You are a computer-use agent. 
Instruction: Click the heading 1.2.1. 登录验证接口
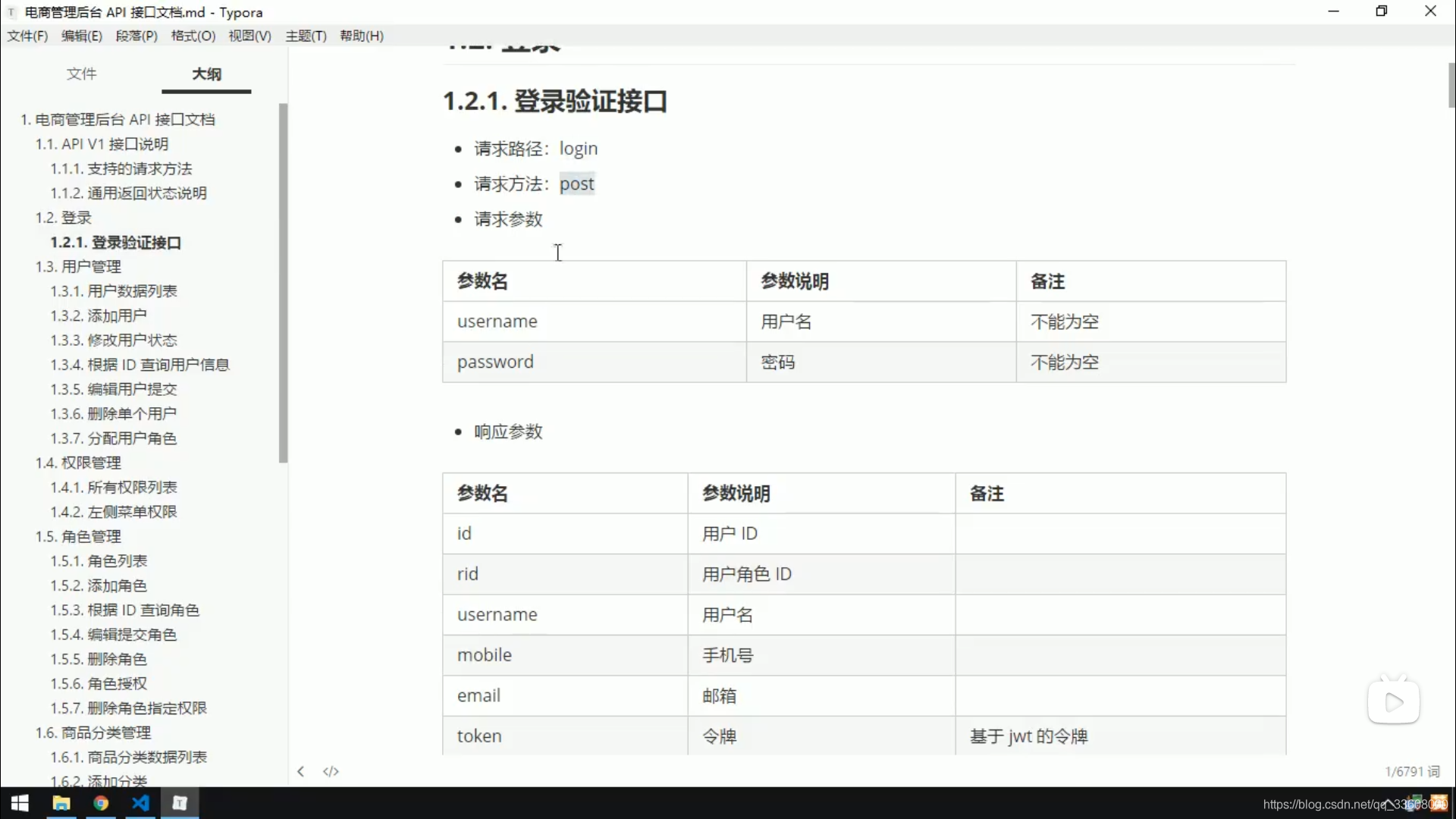[x=555, y=101]
